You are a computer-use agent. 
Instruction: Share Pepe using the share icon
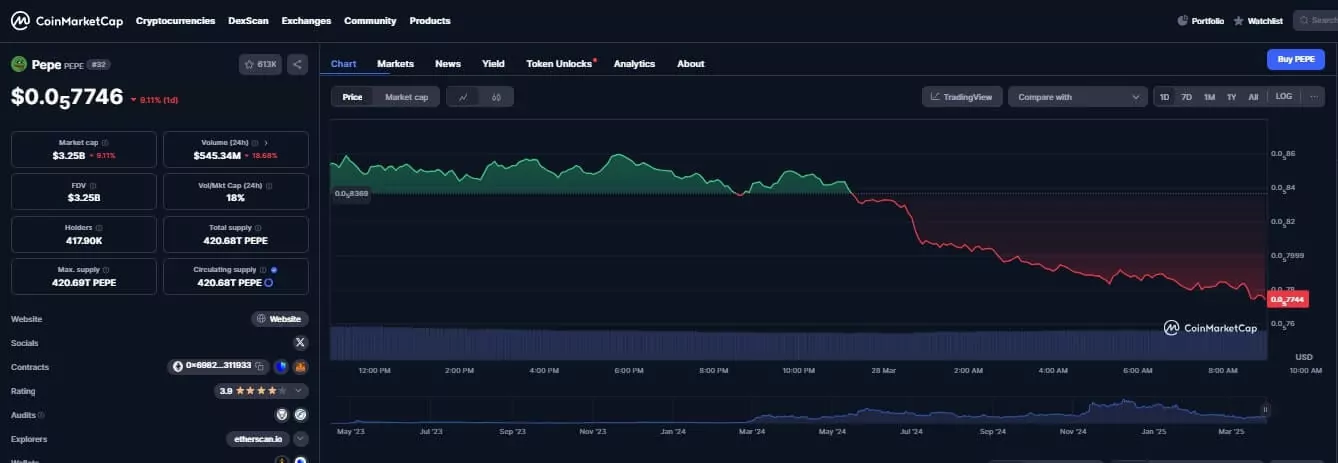[298, 64]
